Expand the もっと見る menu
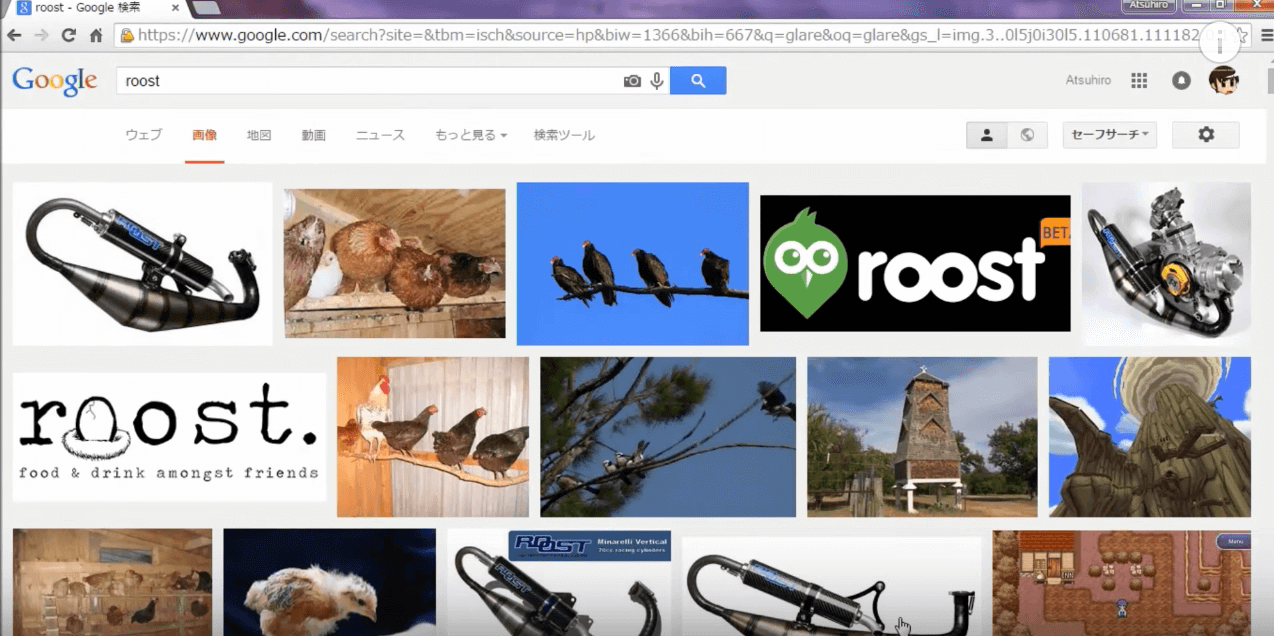This screenshot has height=636, width=1274. pos(470,135)
